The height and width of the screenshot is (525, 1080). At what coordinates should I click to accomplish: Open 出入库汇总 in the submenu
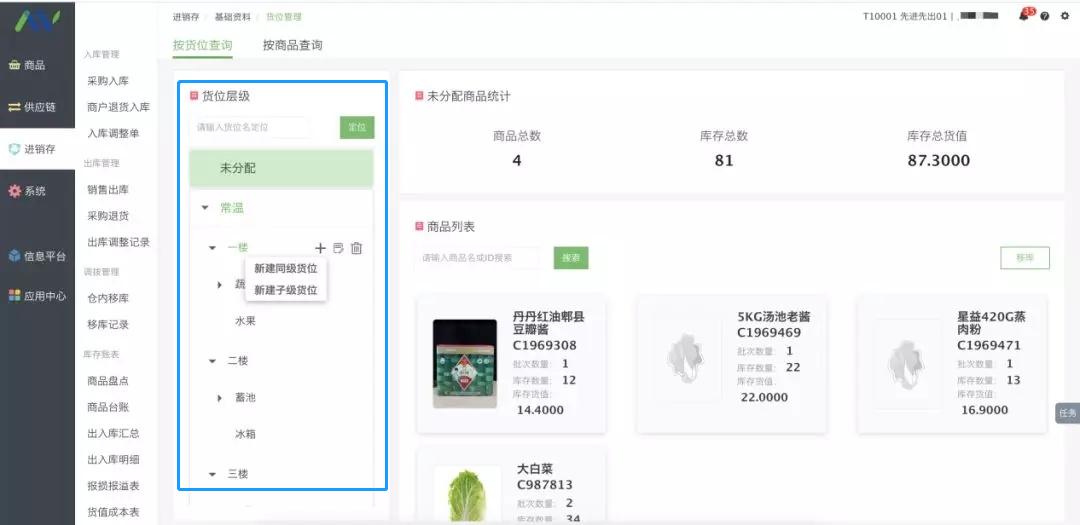click(113, 433)
